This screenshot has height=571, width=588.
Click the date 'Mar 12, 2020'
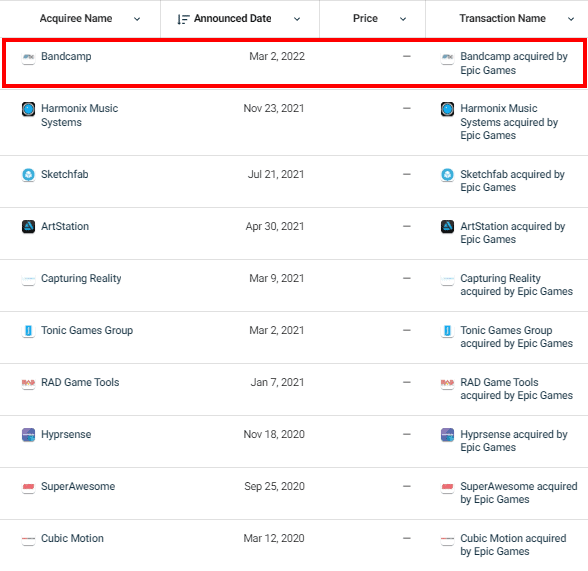click(x=274, y=538)
